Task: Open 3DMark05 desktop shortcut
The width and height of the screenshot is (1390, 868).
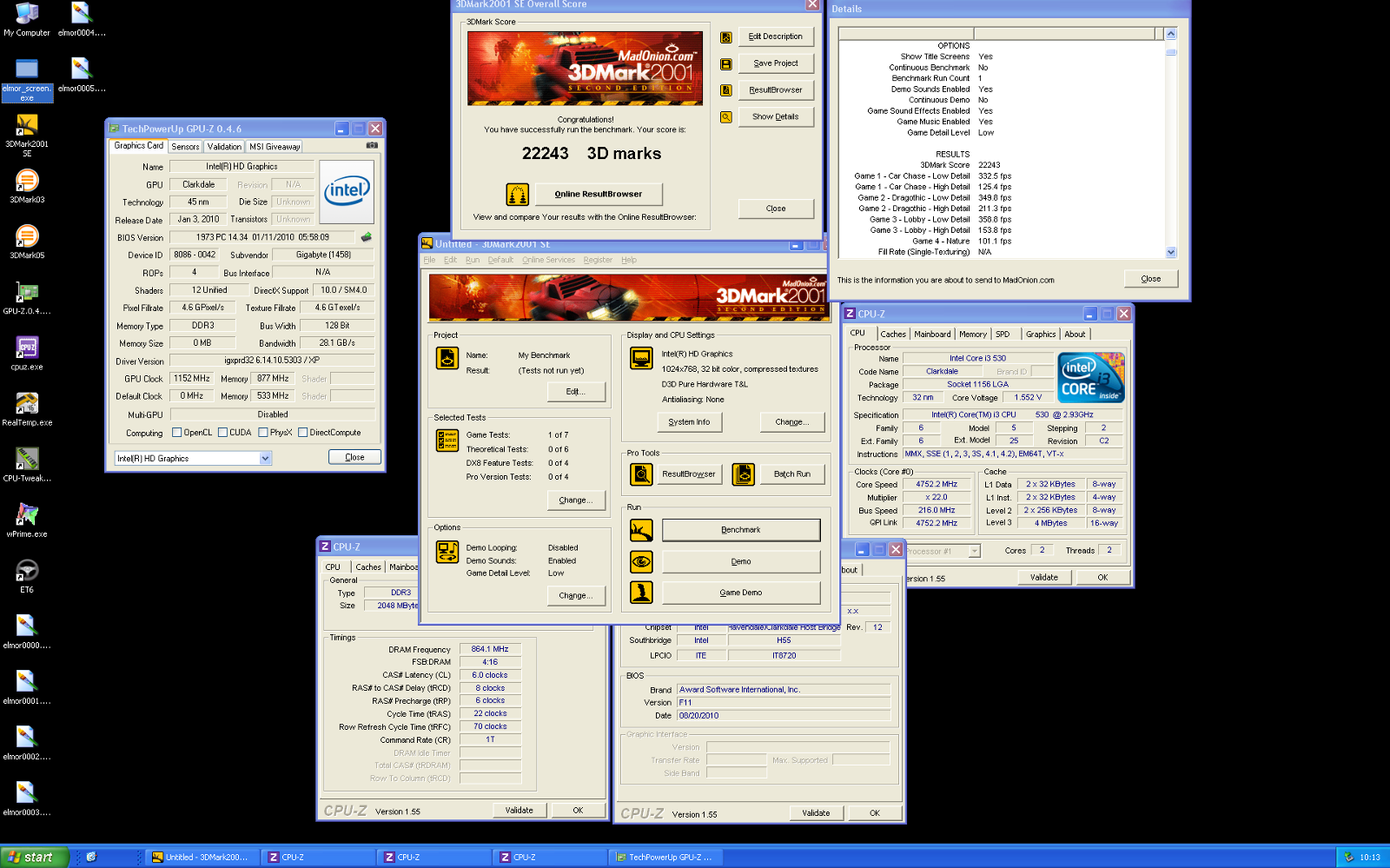Action: pyautogui.click(x=27, y=242)
